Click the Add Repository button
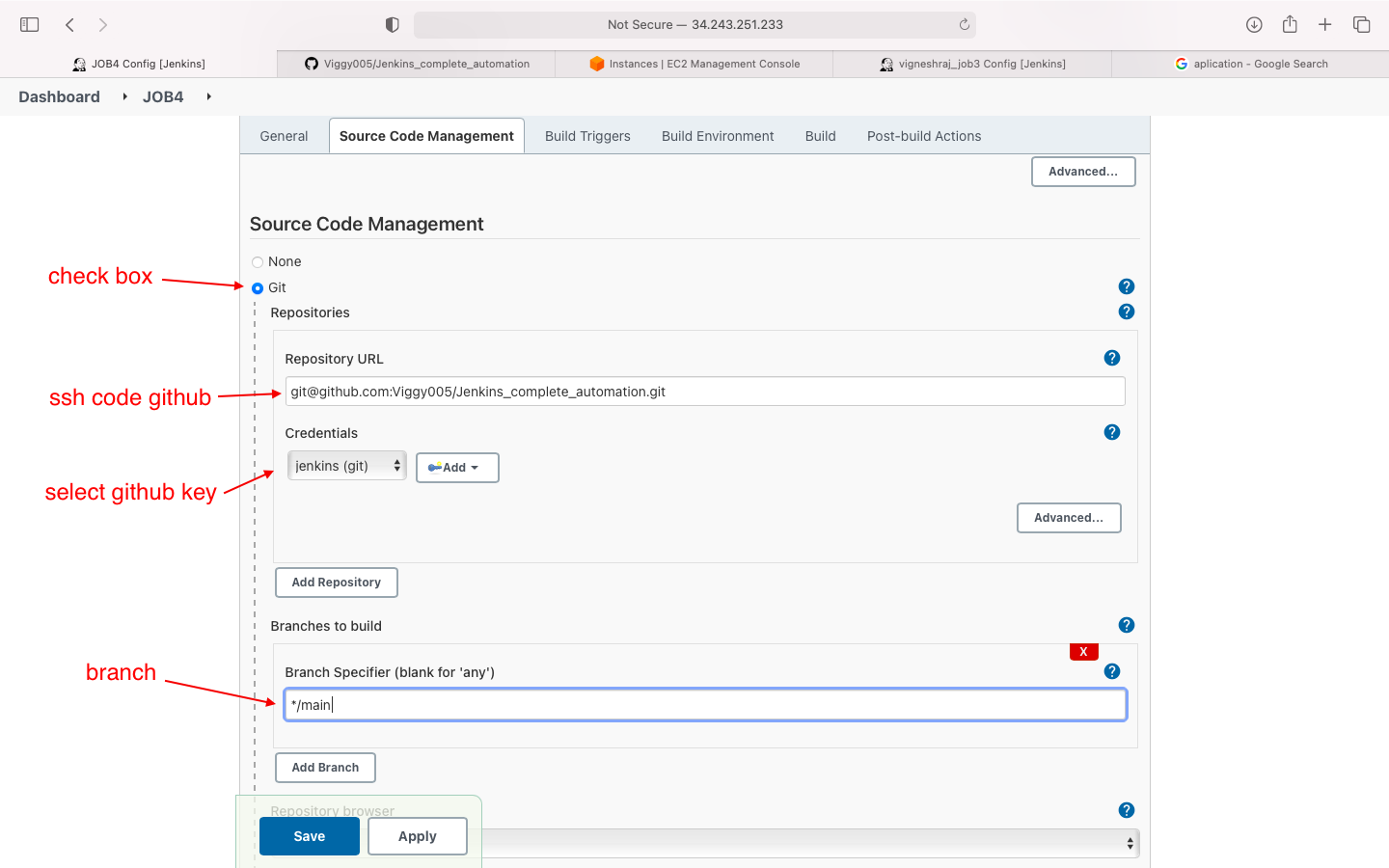The image size is (1389, 868). click(337, 583)
